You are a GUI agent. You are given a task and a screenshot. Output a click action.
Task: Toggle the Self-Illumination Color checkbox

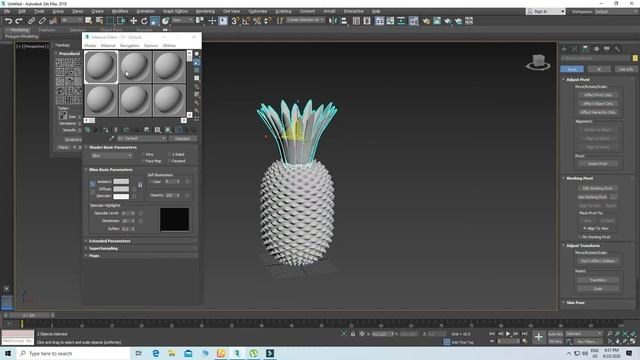(x=150, y=181)
